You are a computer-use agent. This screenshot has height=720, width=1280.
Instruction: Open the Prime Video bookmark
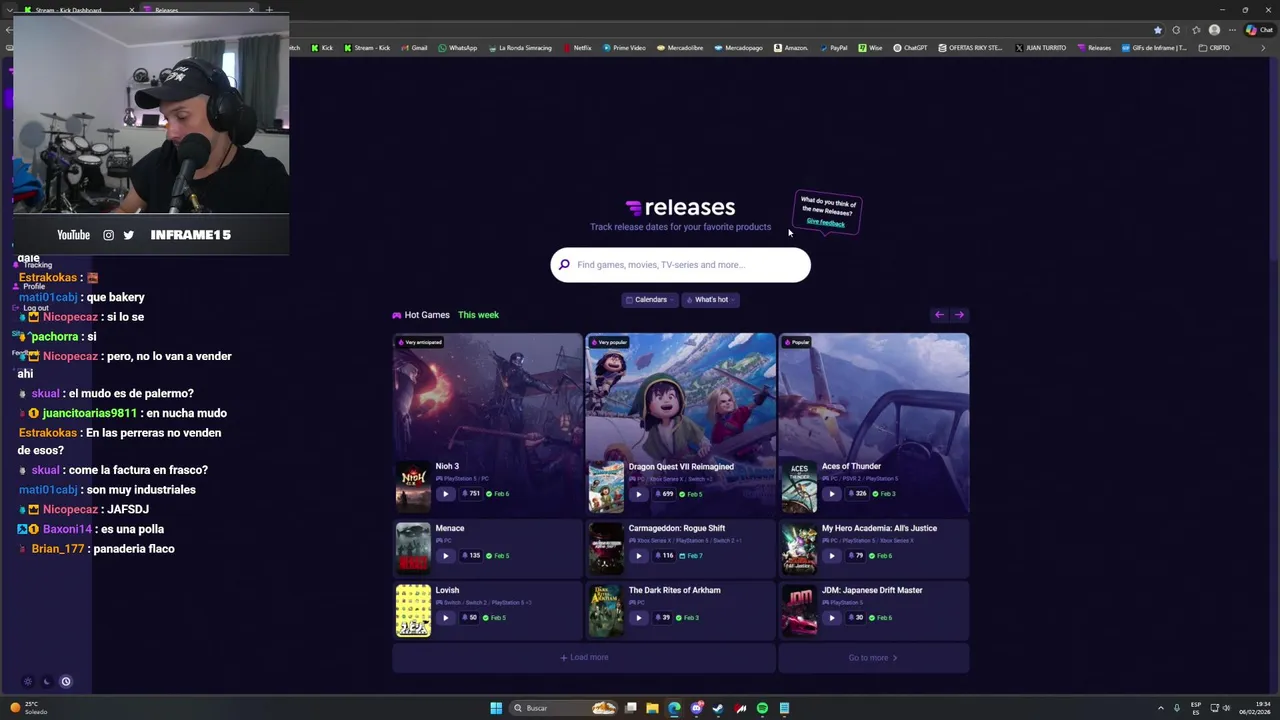(624, 48)
